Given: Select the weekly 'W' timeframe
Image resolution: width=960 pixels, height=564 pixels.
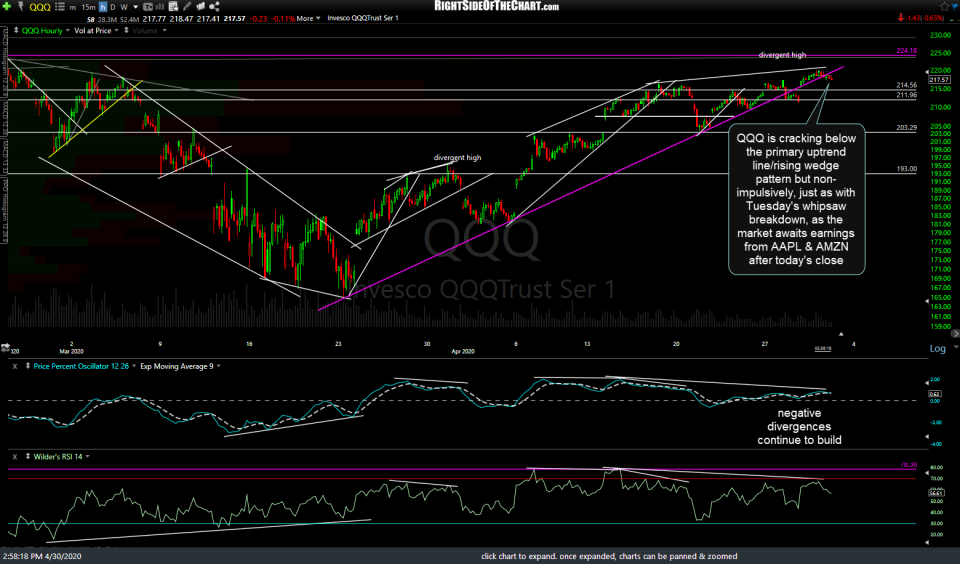Looking at the screenshot, I should pos(124,7).
